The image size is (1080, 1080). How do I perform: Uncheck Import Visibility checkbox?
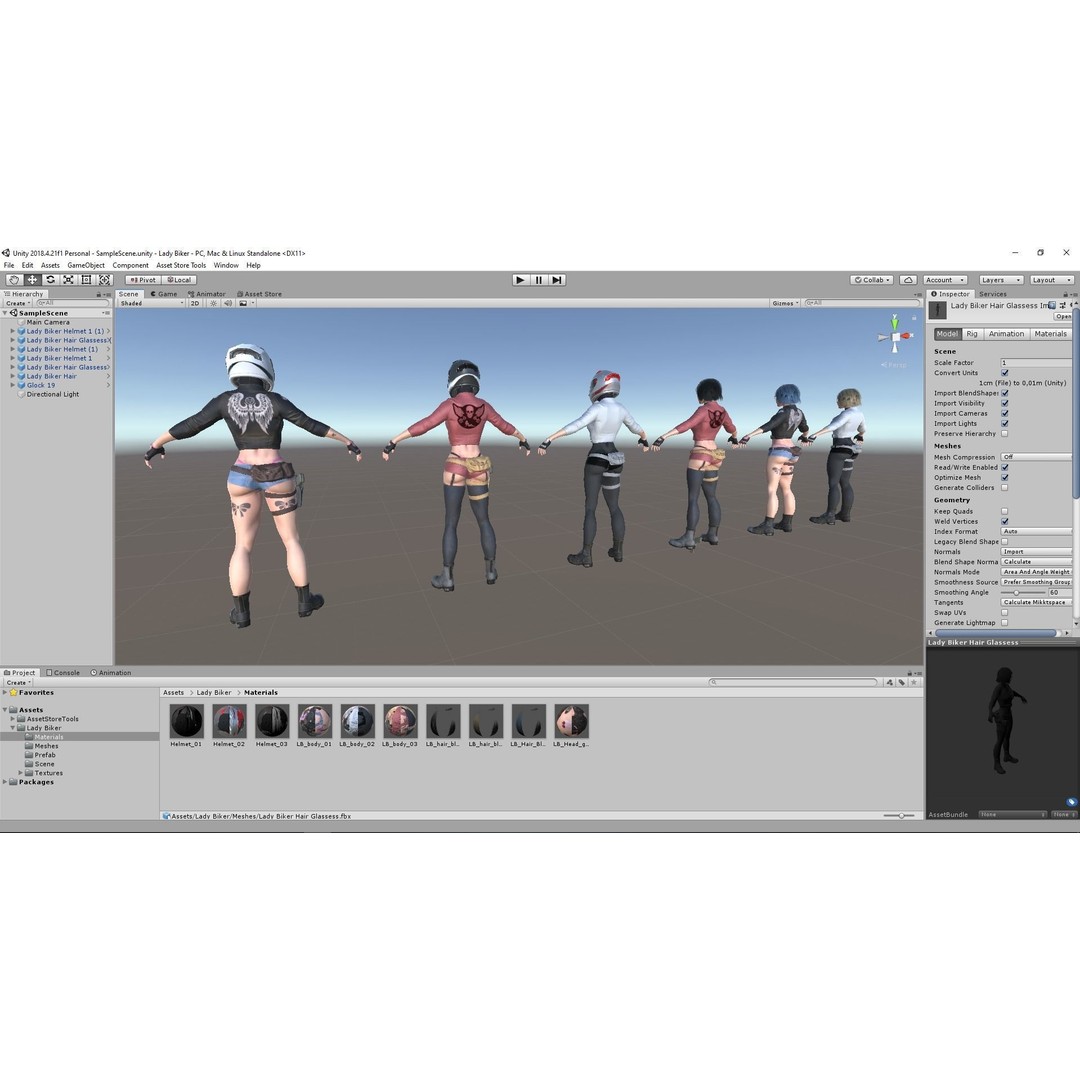click(x=1005, y=403)
